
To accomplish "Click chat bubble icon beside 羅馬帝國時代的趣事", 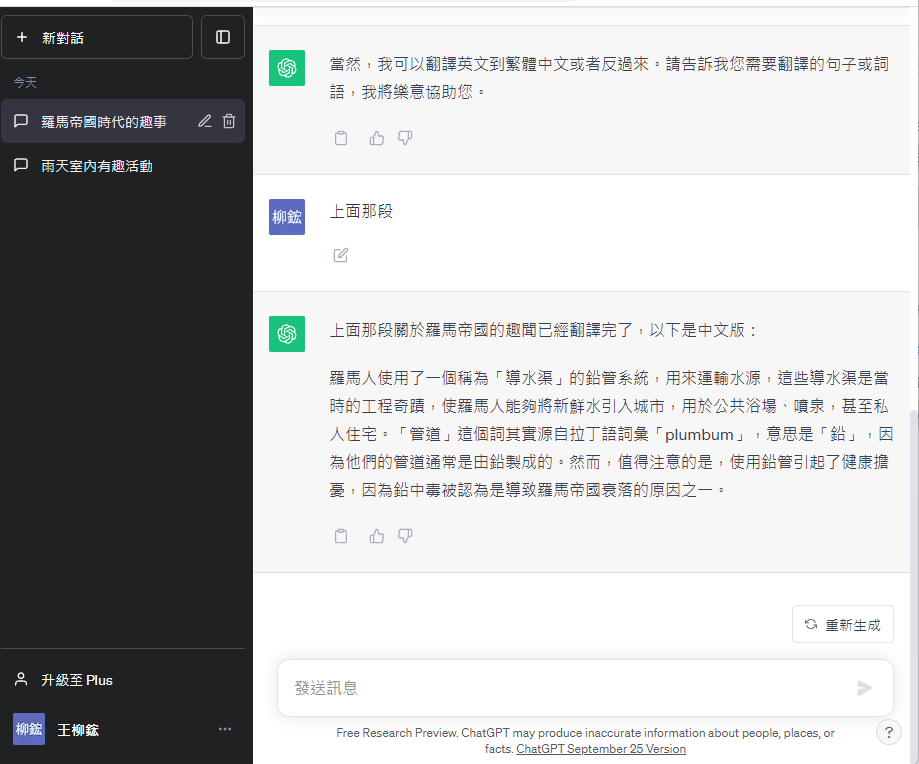I will (21, 121).
